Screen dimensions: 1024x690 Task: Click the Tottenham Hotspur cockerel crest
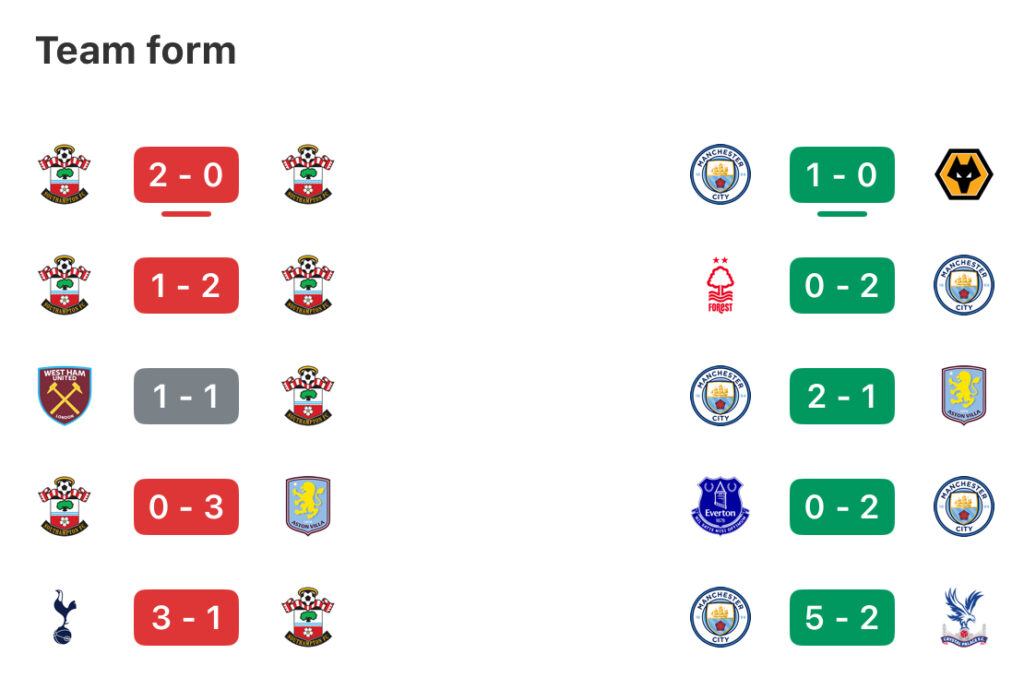[x=64, y=617]
